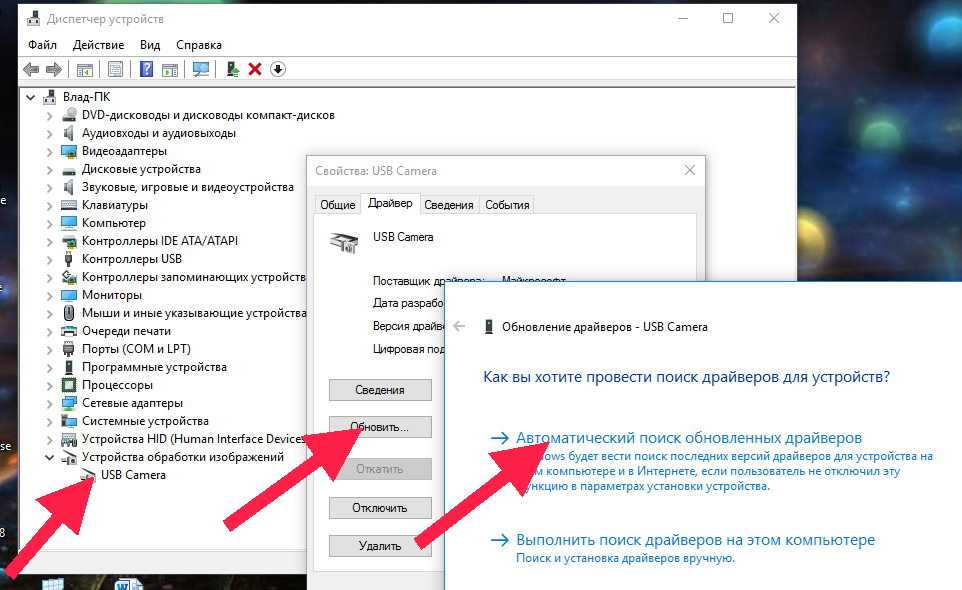
Task: Click the Windows taskbar icon left of Word
Action: pyautogui.click(x=53, y=584)
